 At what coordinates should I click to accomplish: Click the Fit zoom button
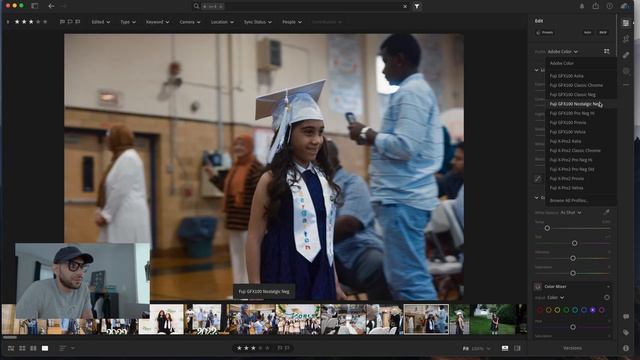click(466, 348)
